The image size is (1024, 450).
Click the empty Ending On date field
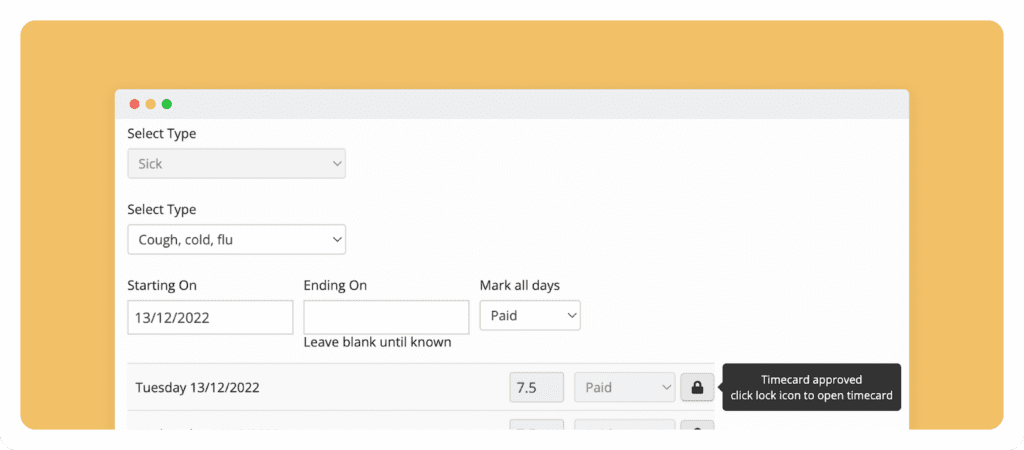tap(386, 317)
